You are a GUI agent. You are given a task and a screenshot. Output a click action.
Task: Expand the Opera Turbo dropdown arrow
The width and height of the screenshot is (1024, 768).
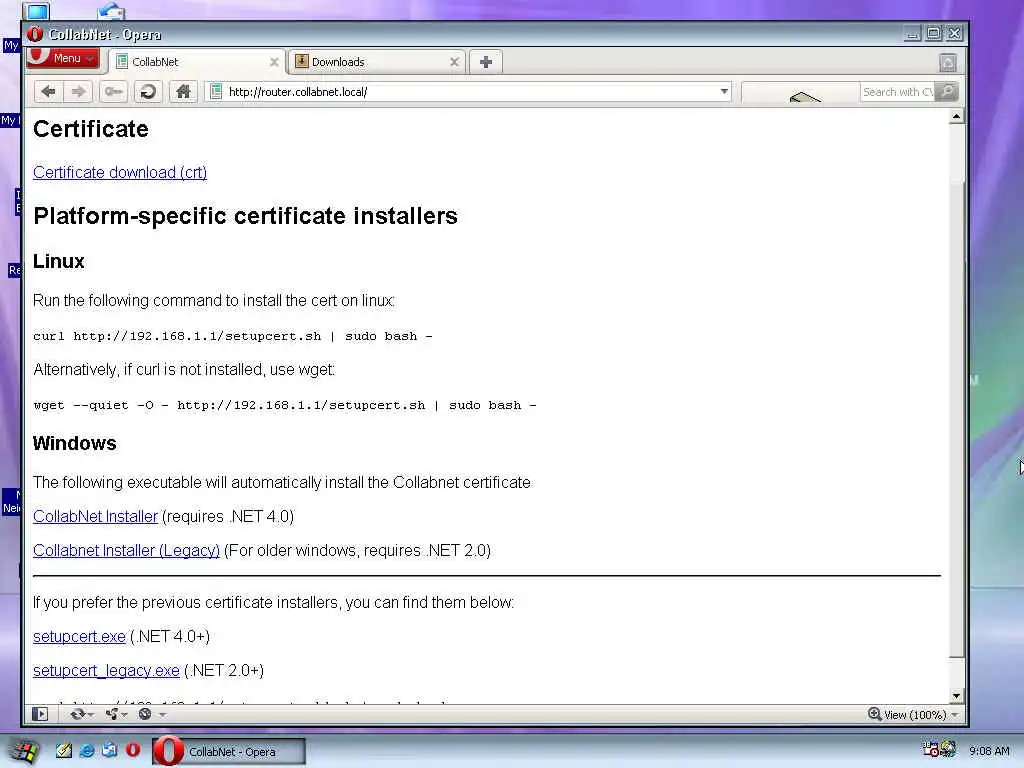(162, 715)
